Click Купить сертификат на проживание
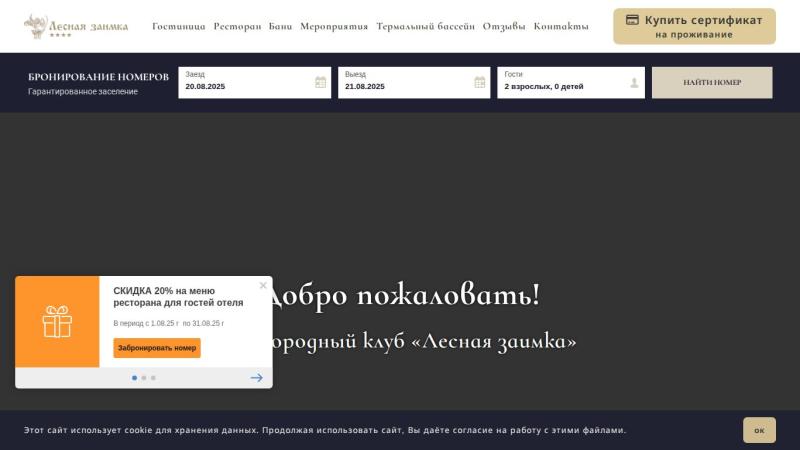Image resolution: width=800 pixels, height=450 pixels. 694,26
